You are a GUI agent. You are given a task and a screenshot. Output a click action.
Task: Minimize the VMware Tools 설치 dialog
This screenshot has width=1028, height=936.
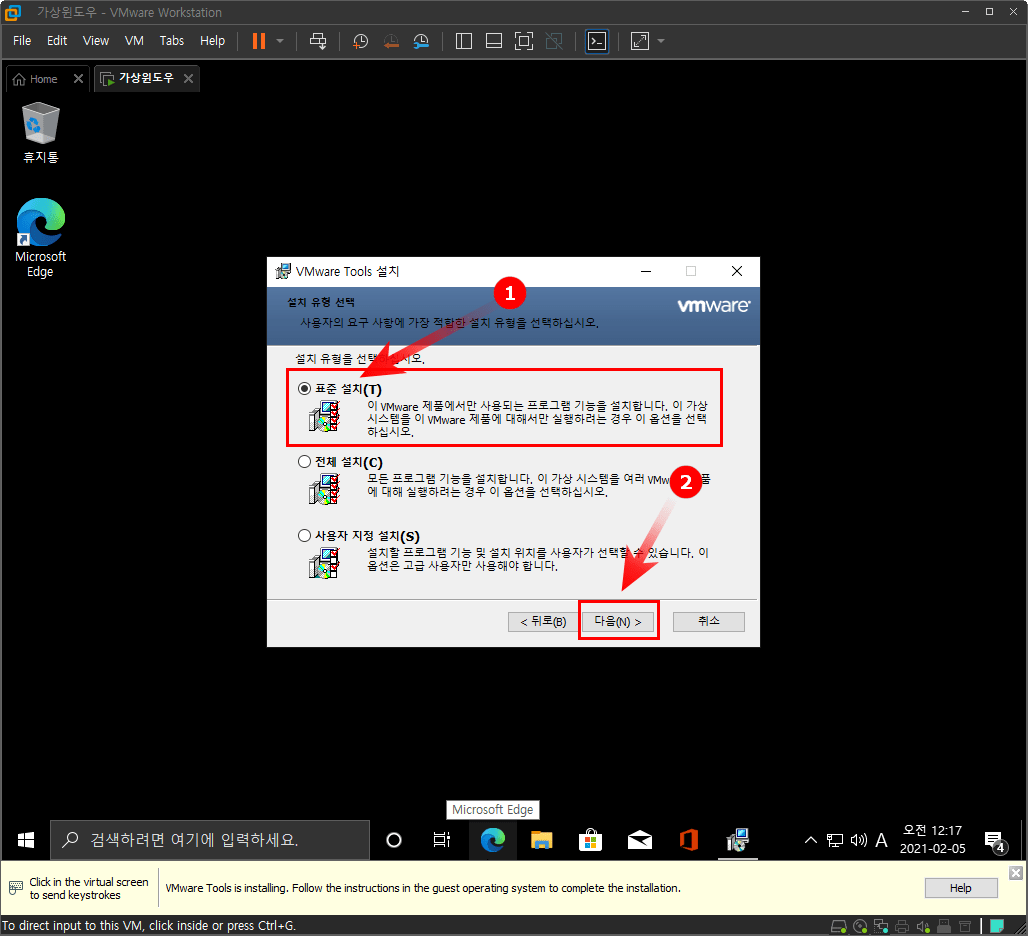[646, 271]
